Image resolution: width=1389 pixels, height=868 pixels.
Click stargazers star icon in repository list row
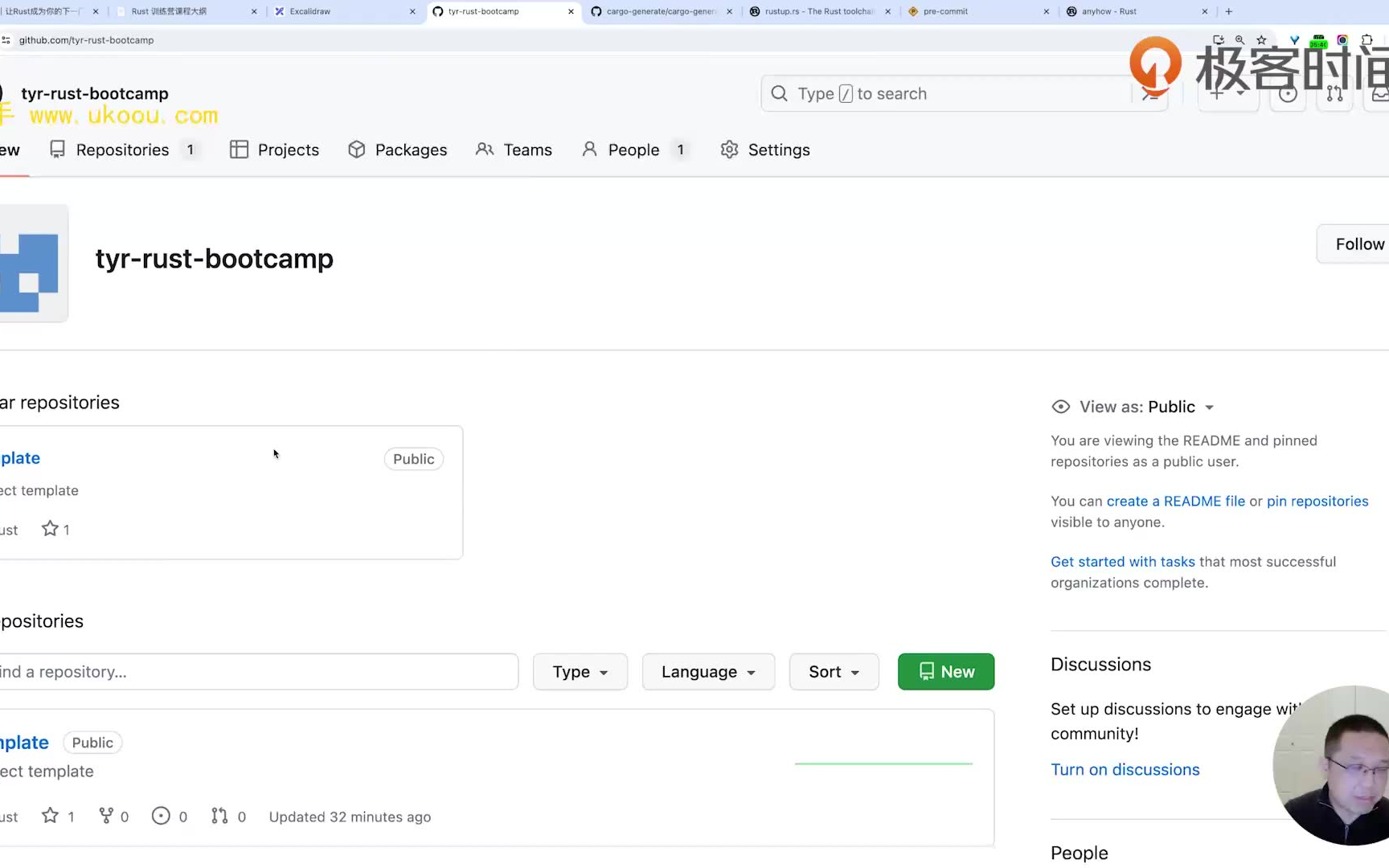50,816
